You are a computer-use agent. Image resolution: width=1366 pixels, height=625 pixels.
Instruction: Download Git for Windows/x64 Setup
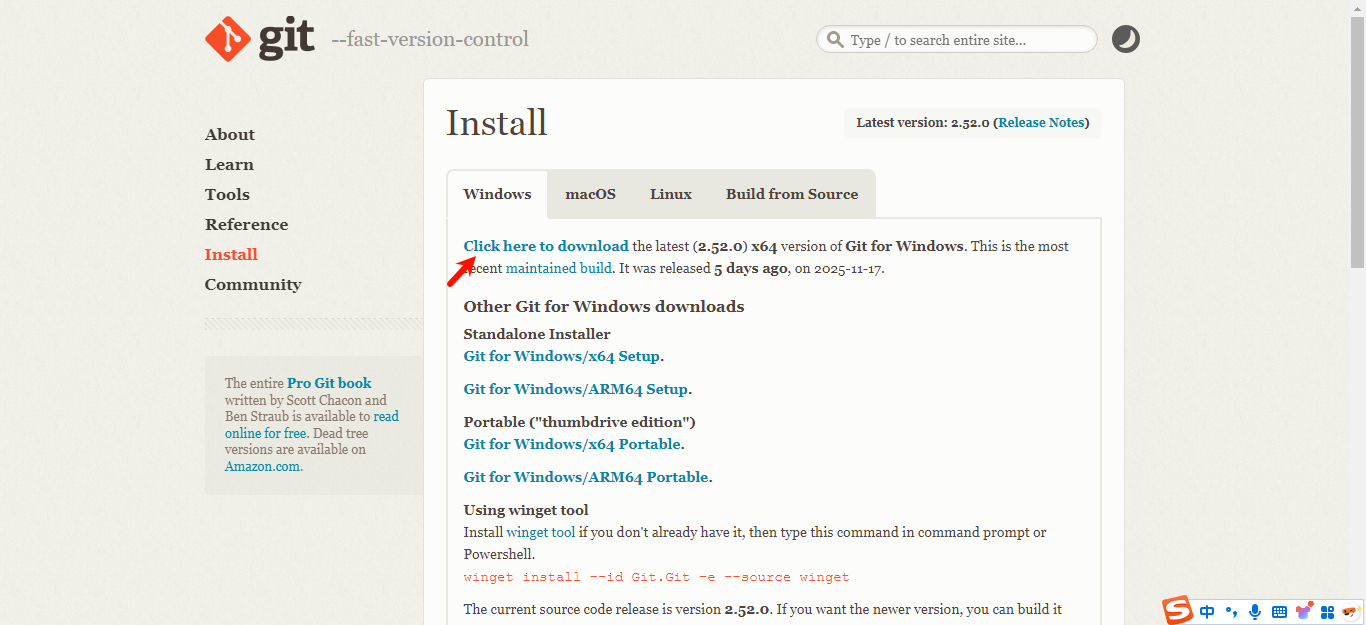562,356
